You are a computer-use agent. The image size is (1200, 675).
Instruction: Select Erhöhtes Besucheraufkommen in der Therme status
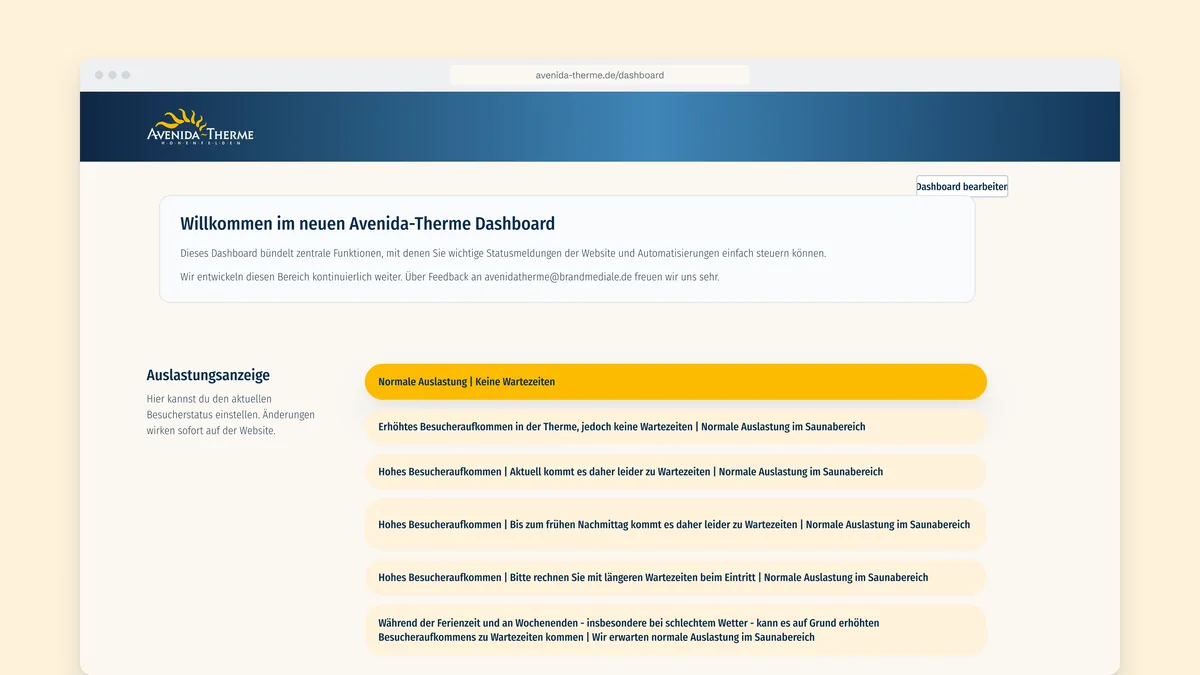[x=675, y=426]
